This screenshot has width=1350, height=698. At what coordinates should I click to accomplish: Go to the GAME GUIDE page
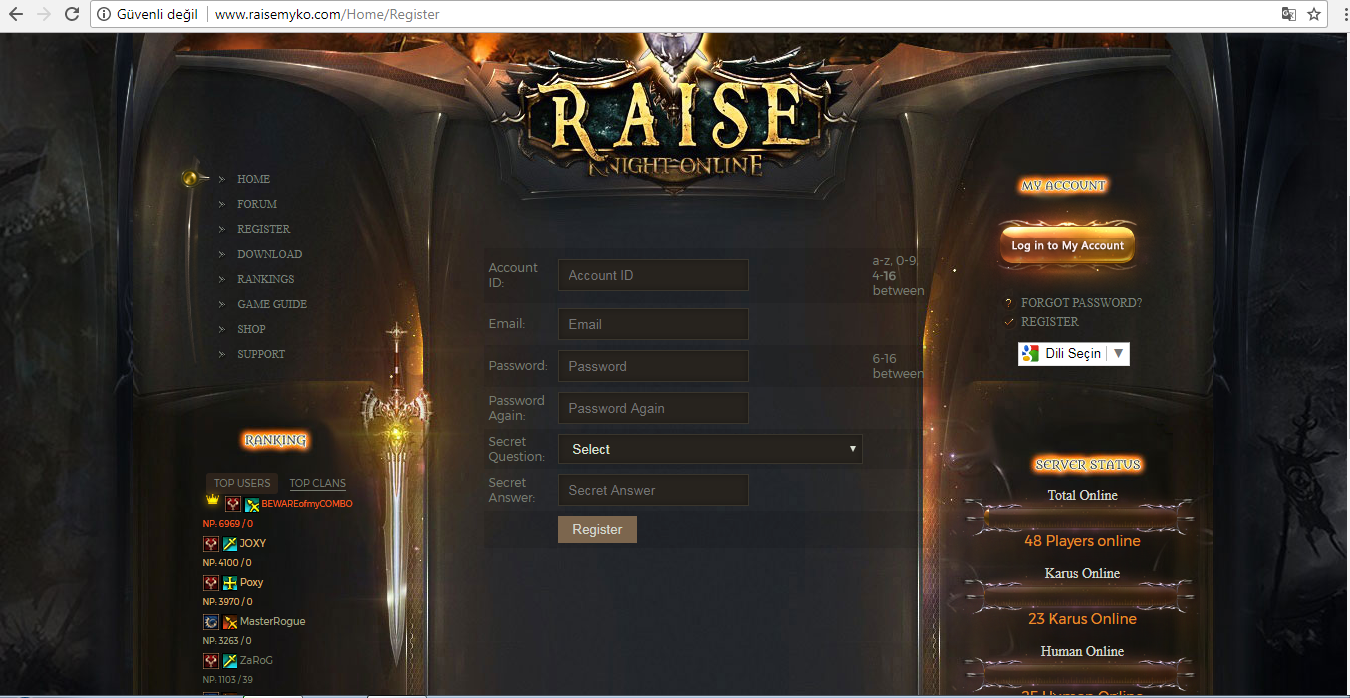click(271, 304)
